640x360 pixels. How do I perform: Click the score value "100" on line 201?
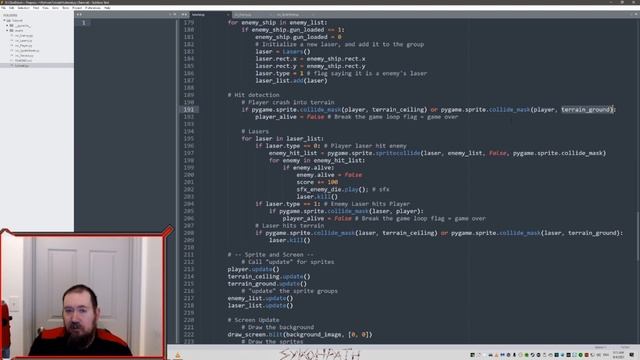(x=333, y=182)
